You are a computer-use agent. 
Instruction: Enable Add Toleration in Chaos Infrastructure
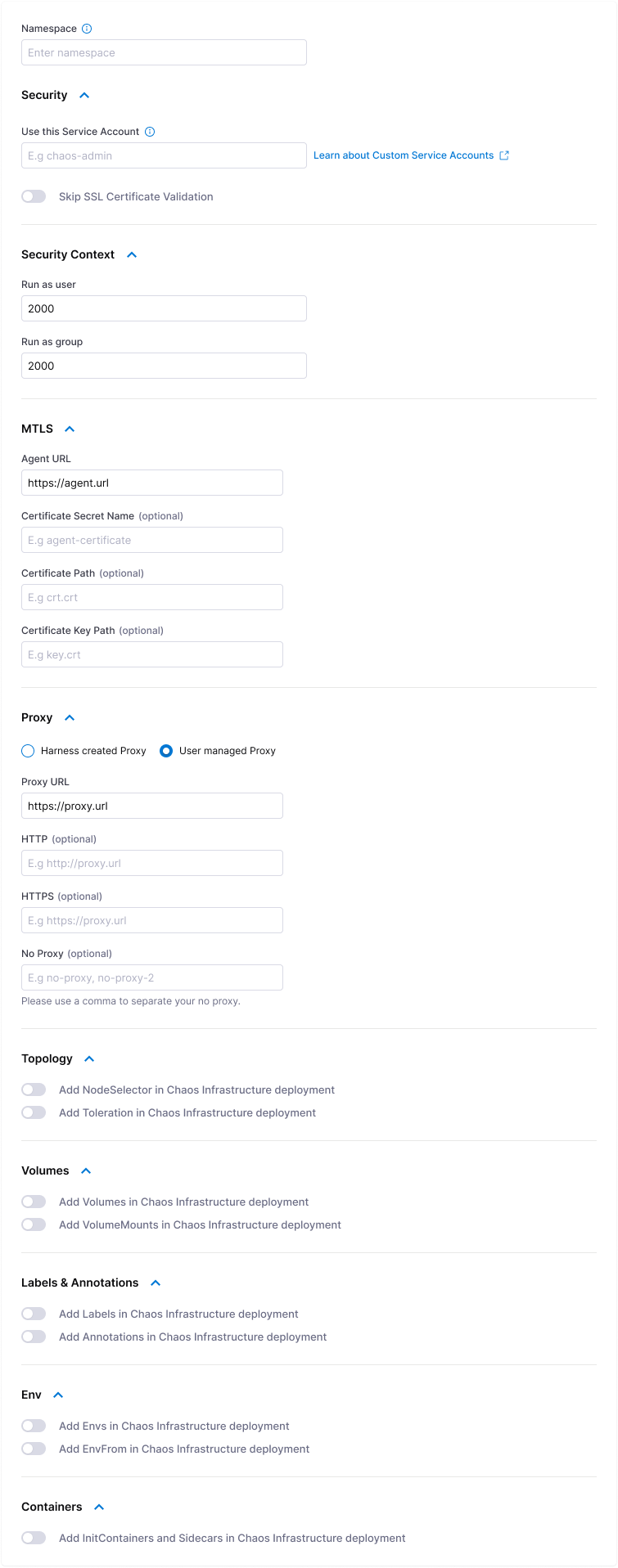click(x=34, y=1112)
